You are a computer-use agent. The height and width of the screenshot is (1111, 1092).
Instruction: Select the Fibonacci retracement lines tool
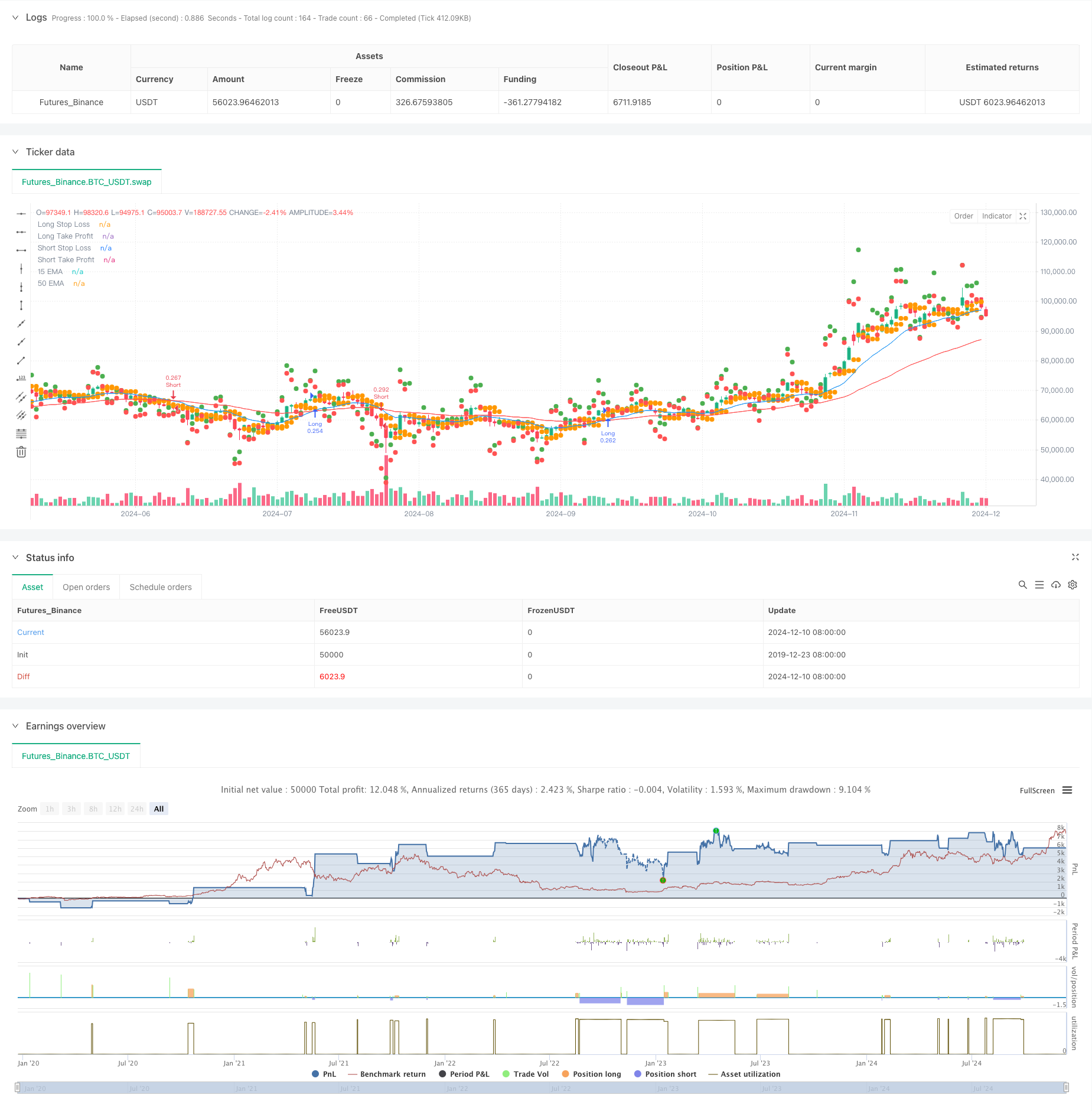(x=21, y=434)
